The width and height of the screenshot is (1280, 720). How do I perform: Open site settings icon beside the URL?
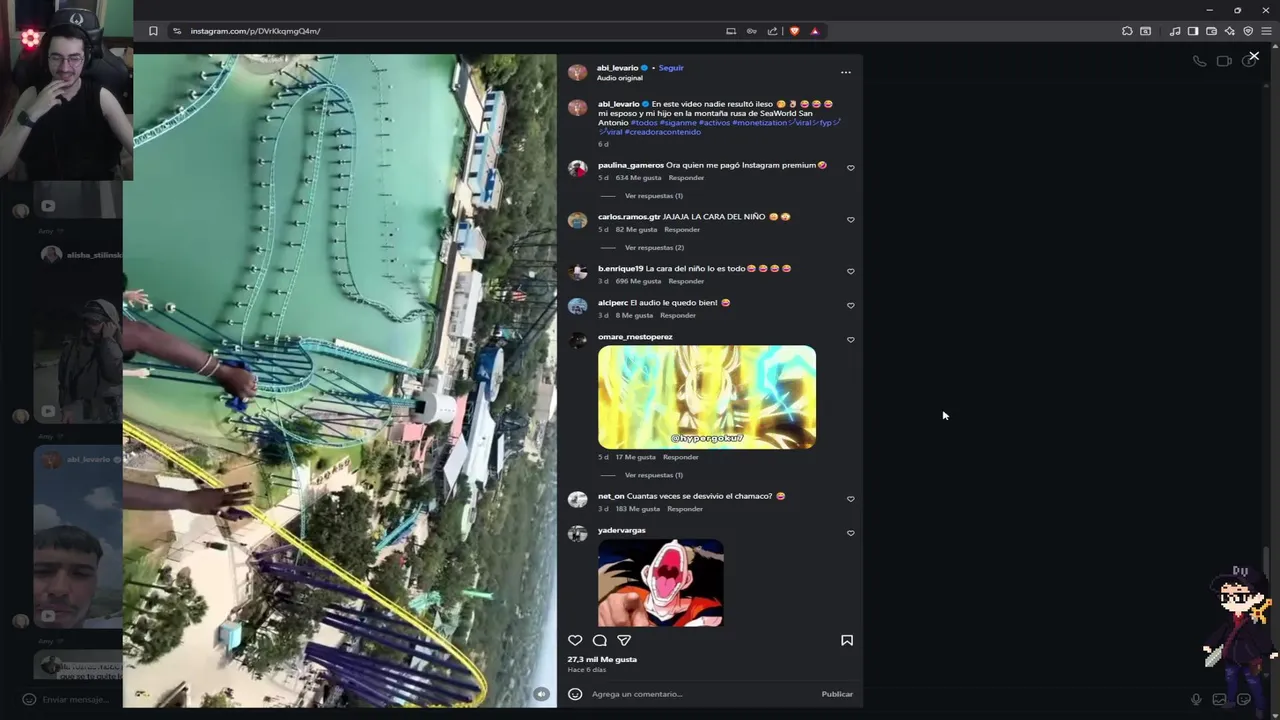(x=177, y=31)
